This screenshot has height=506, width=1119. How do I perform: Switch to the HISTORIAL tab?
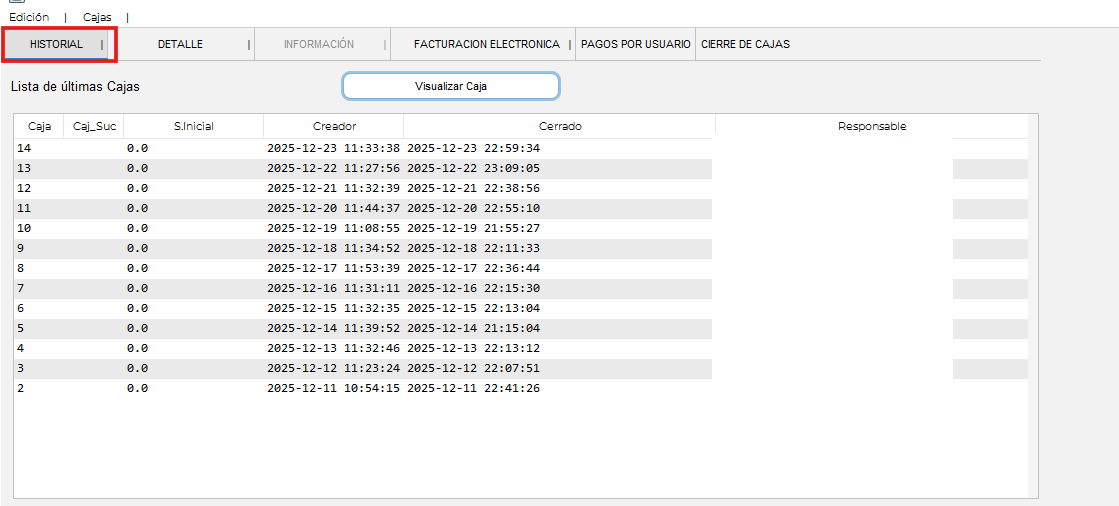point(56,44)
